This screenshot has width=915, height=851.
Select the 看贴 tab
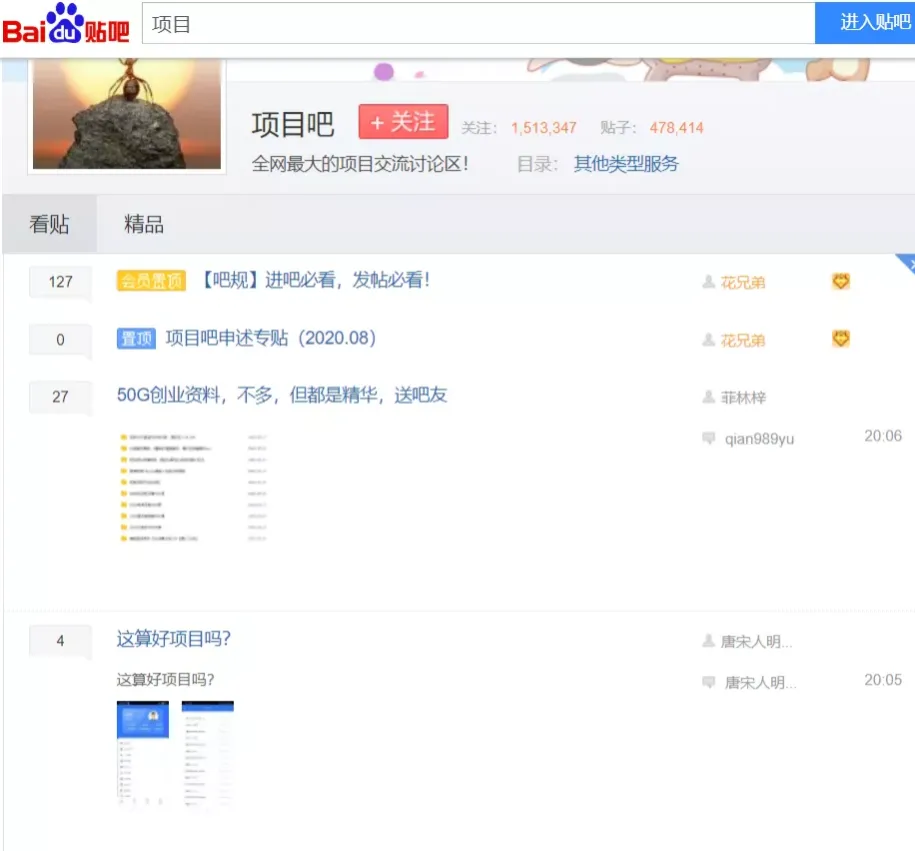pos(49,224)
